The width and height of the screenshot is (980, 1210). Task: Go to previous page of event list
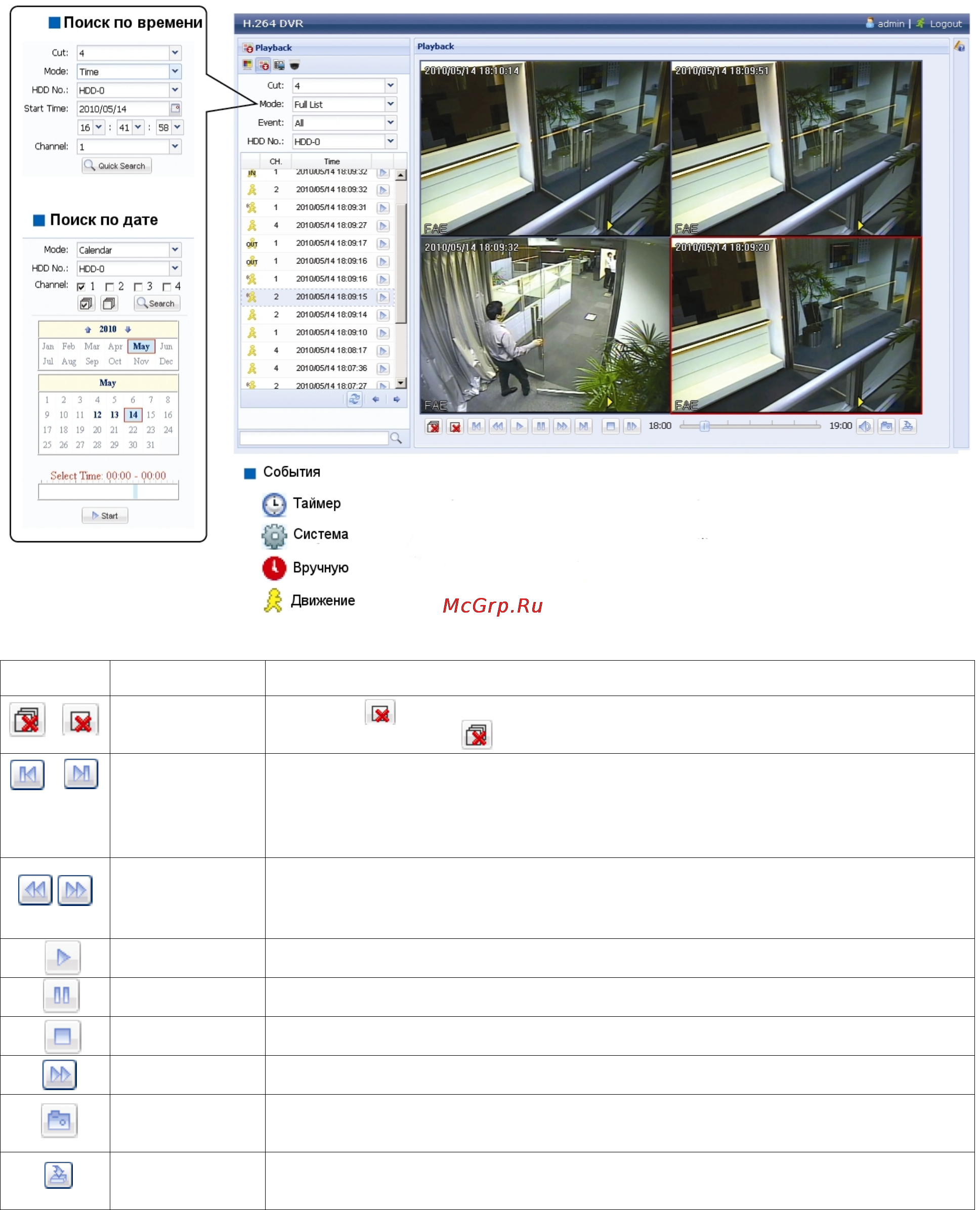pyautogui.click(x=376, y=400)
